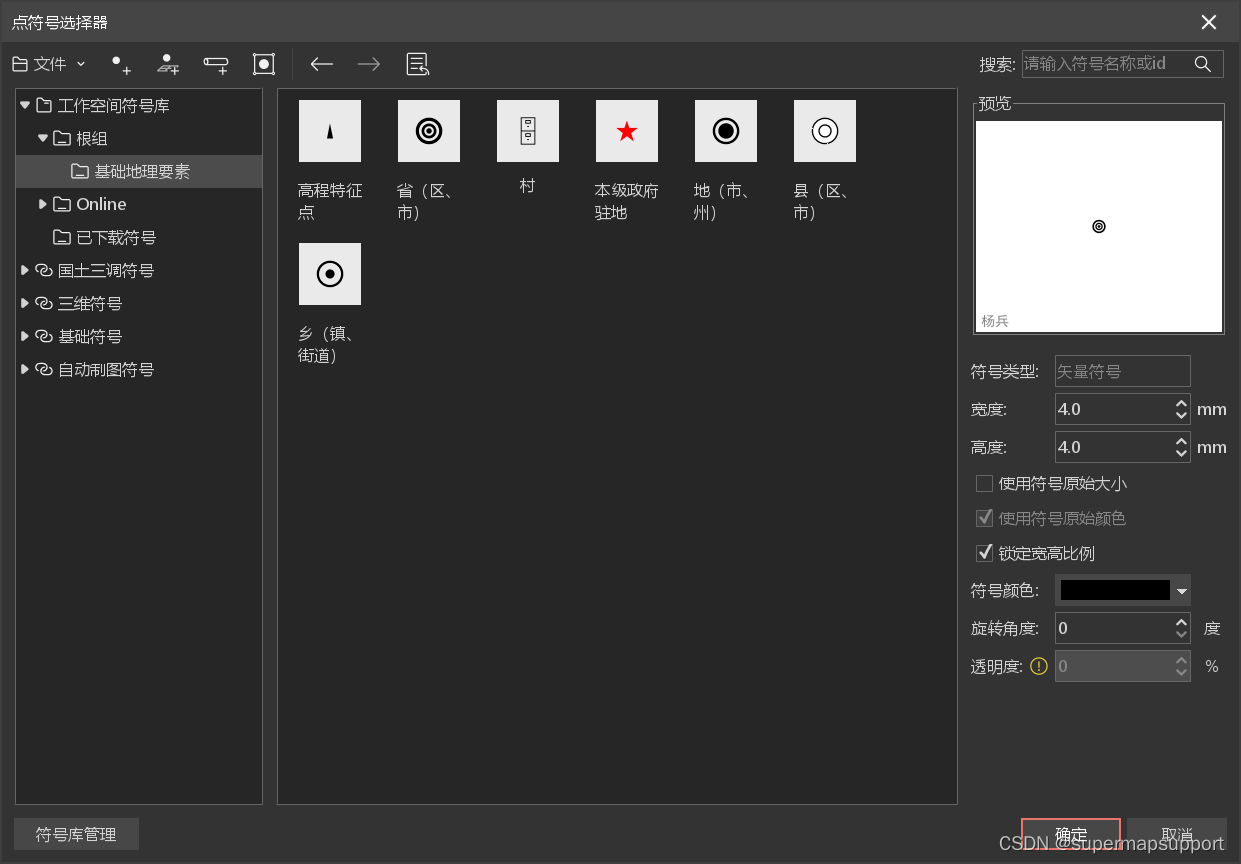Select the 地（市、州） symbol thumbnail
Image resolution: width=1241 pixels, height=864 pixels.
[726, 131]
